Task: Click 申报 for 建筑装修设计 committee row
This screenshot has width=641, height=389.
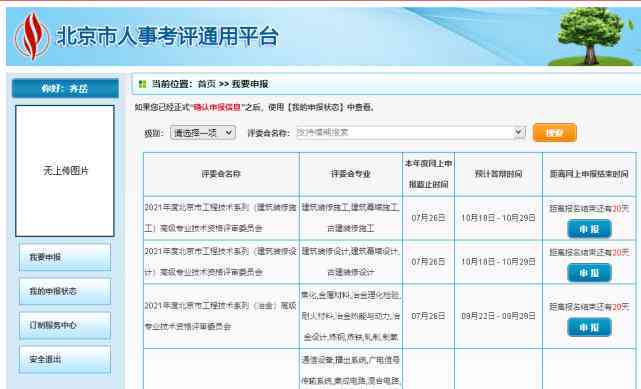Action: point(589,273)
